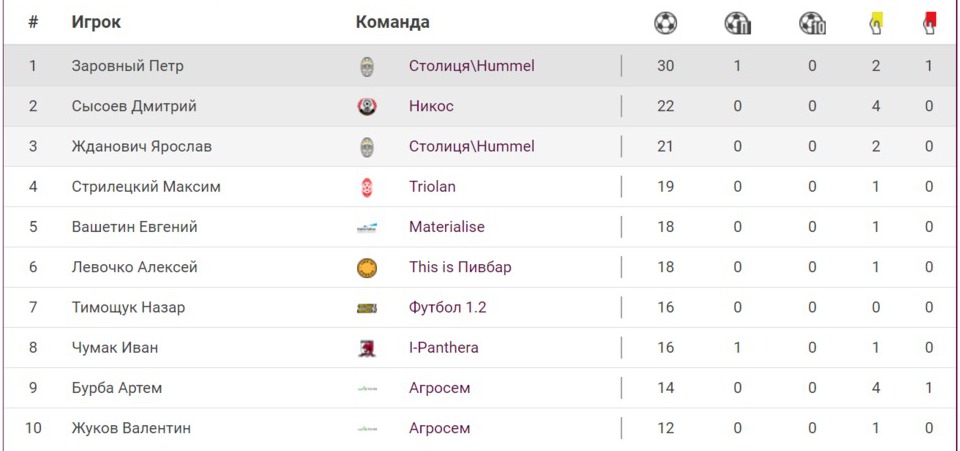Open the I-Panthera team link
The height and width of the screenshot is (451, 960).
(x=443, y=348)
